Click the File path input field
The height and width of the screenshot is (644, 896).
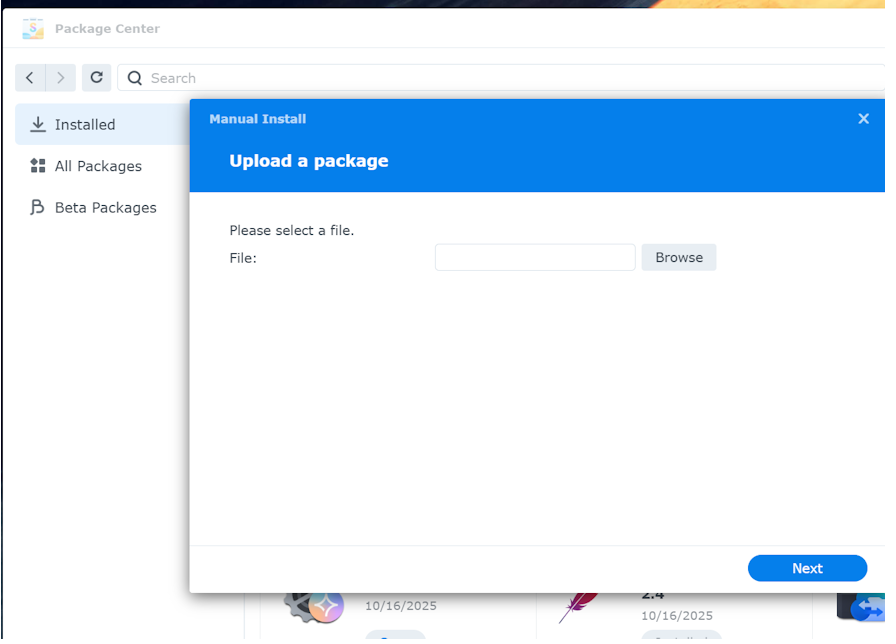535,258
